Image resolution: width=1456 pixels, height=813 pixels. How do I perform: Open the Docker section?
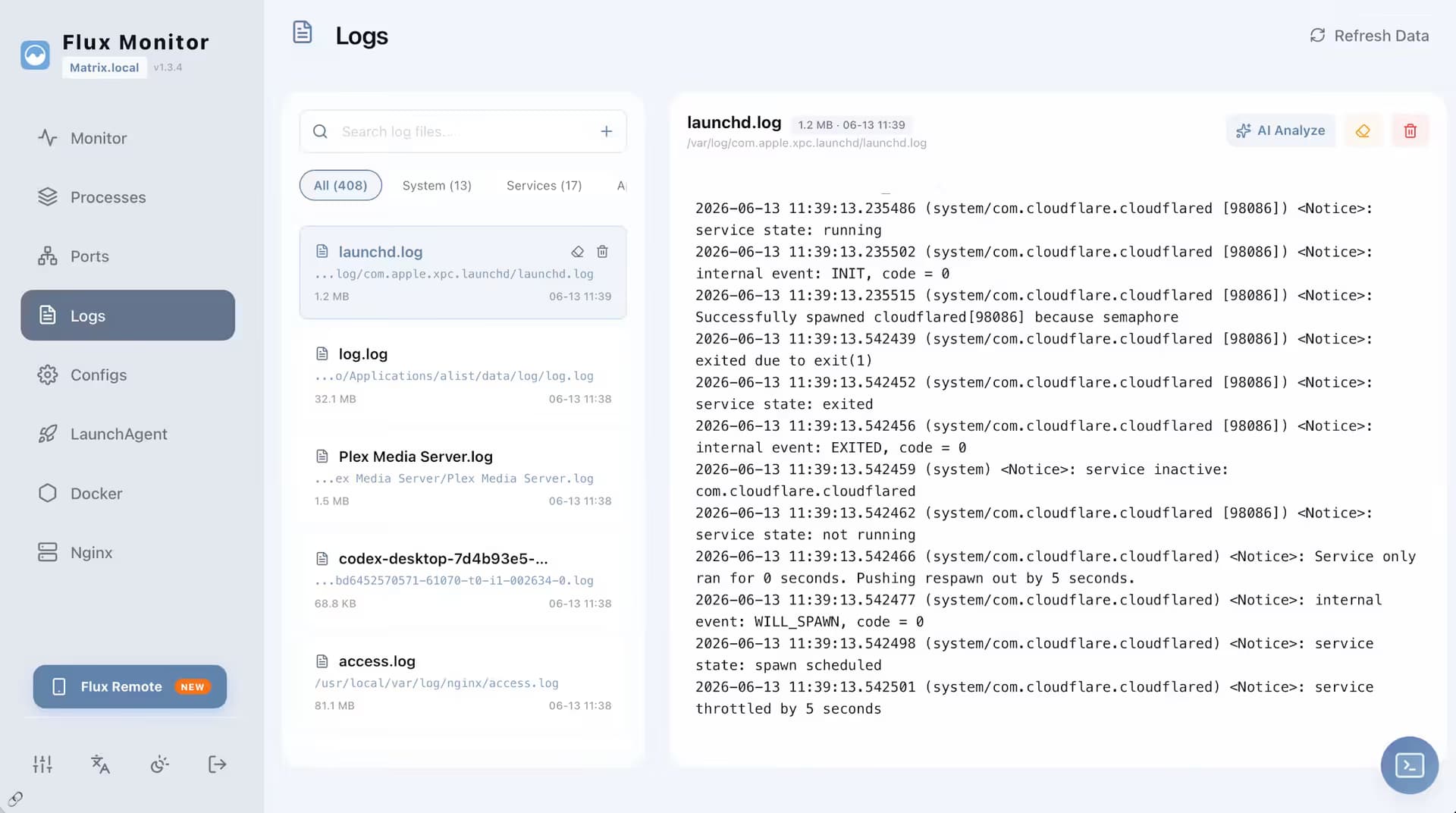click(127, 493)
